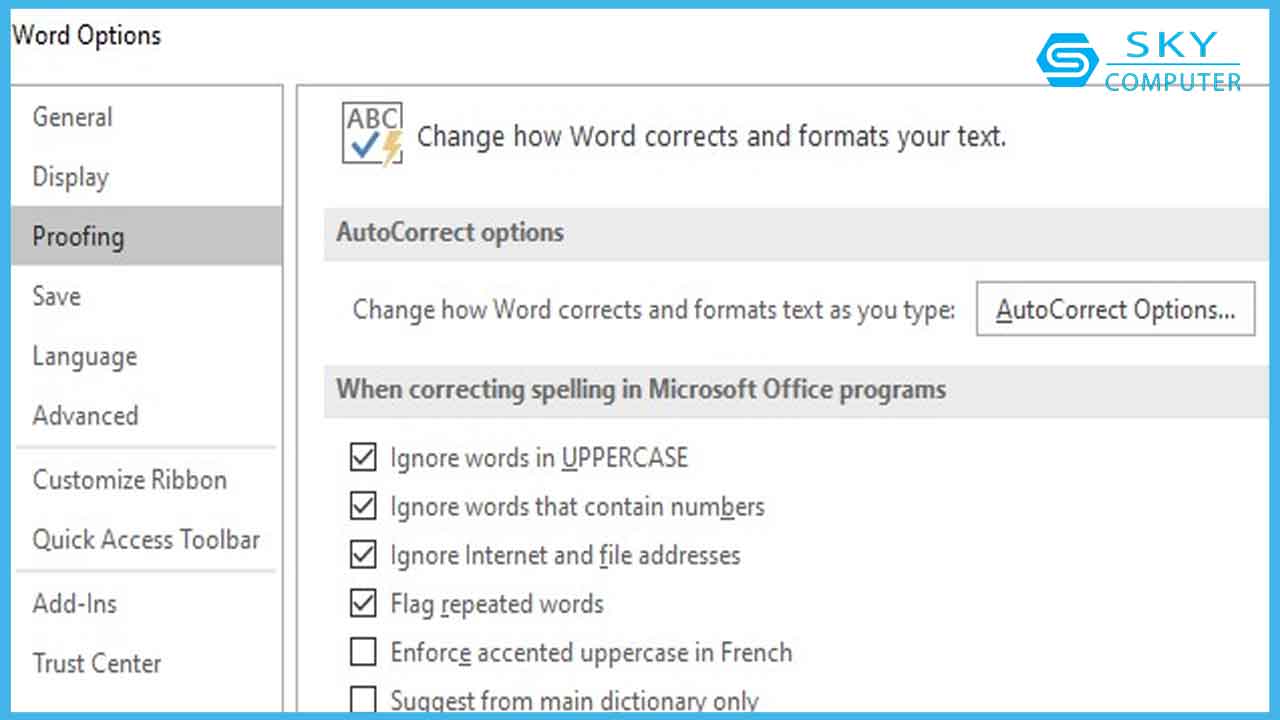The height and width of the screenshot is (720, 1280).
Task: Click the Word Options dialog title
Action: point(87,36)
